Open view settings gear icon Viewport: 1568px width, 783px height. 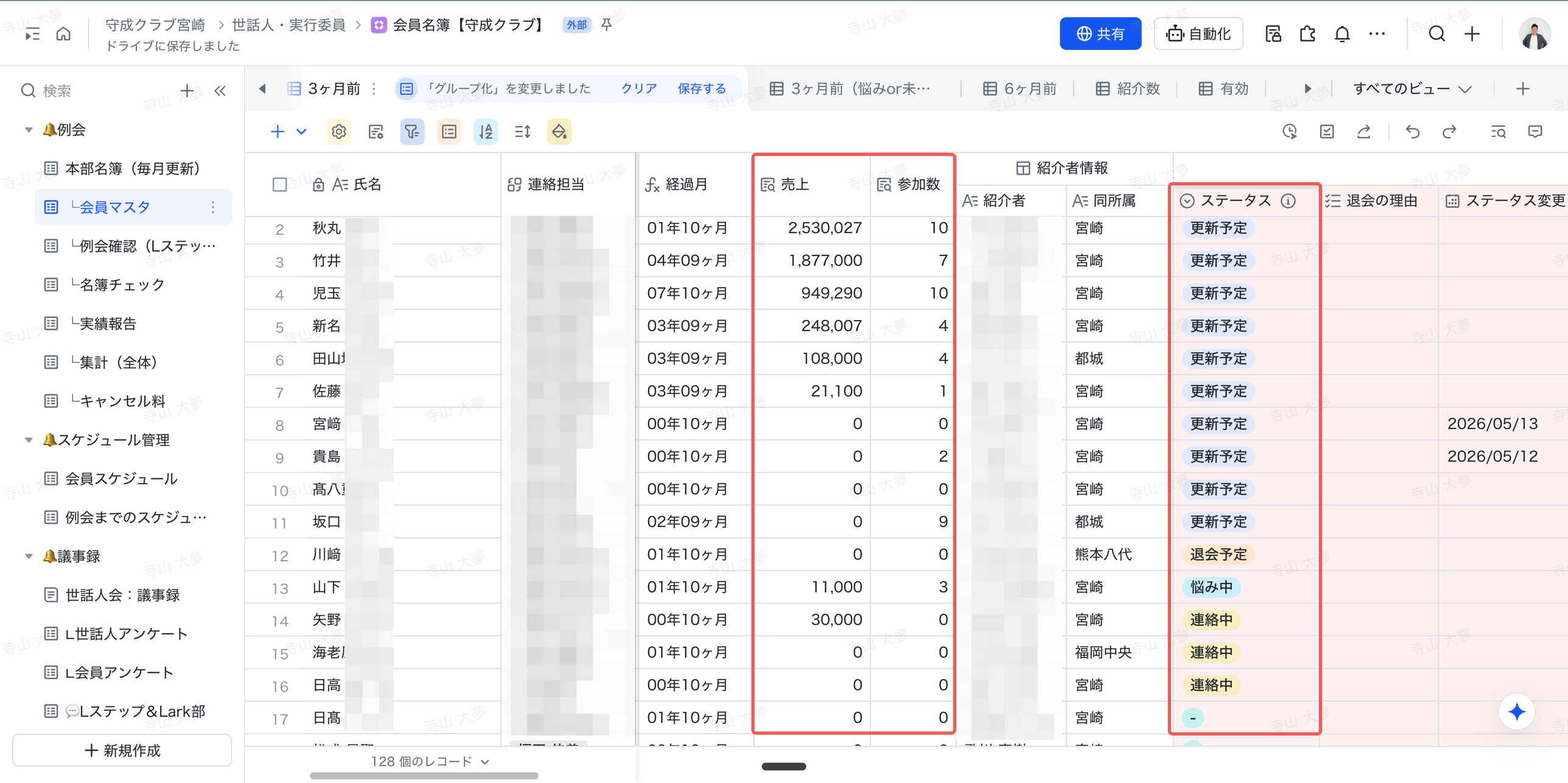click(x=339, y=131)
